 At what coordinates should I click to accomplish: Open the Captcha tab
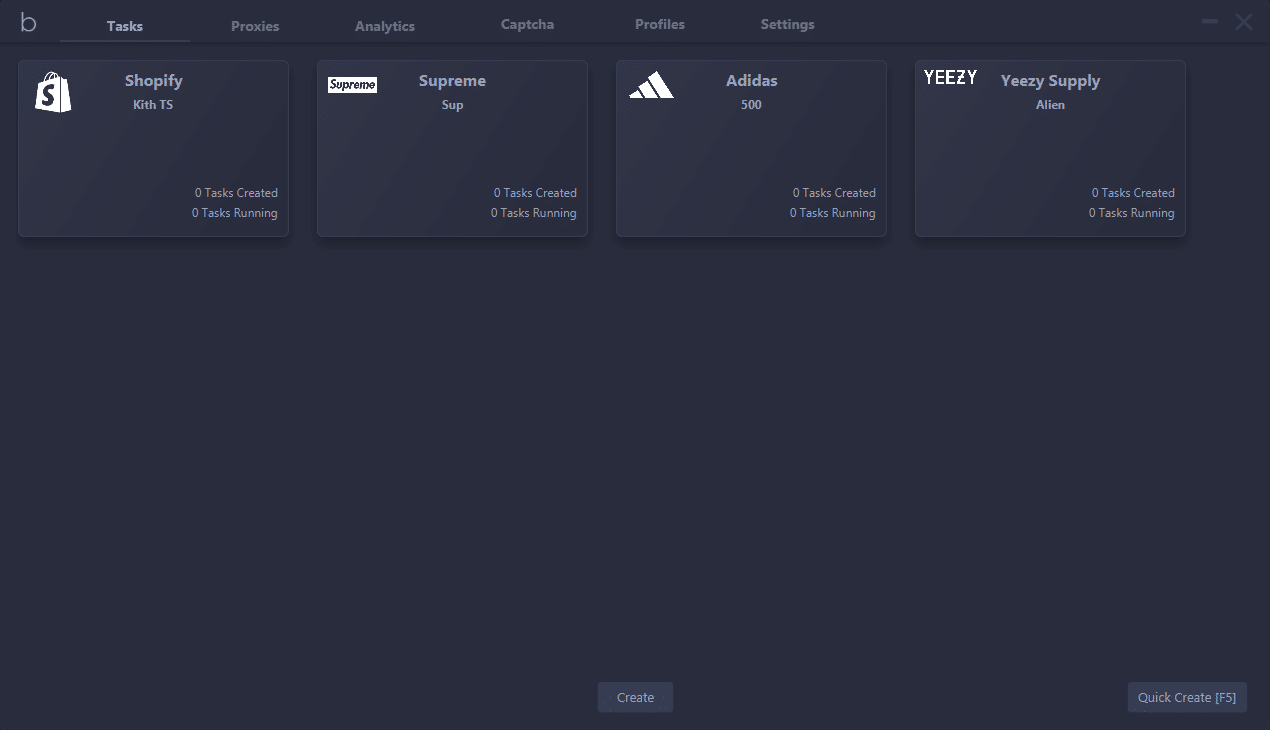click(527, 24)
